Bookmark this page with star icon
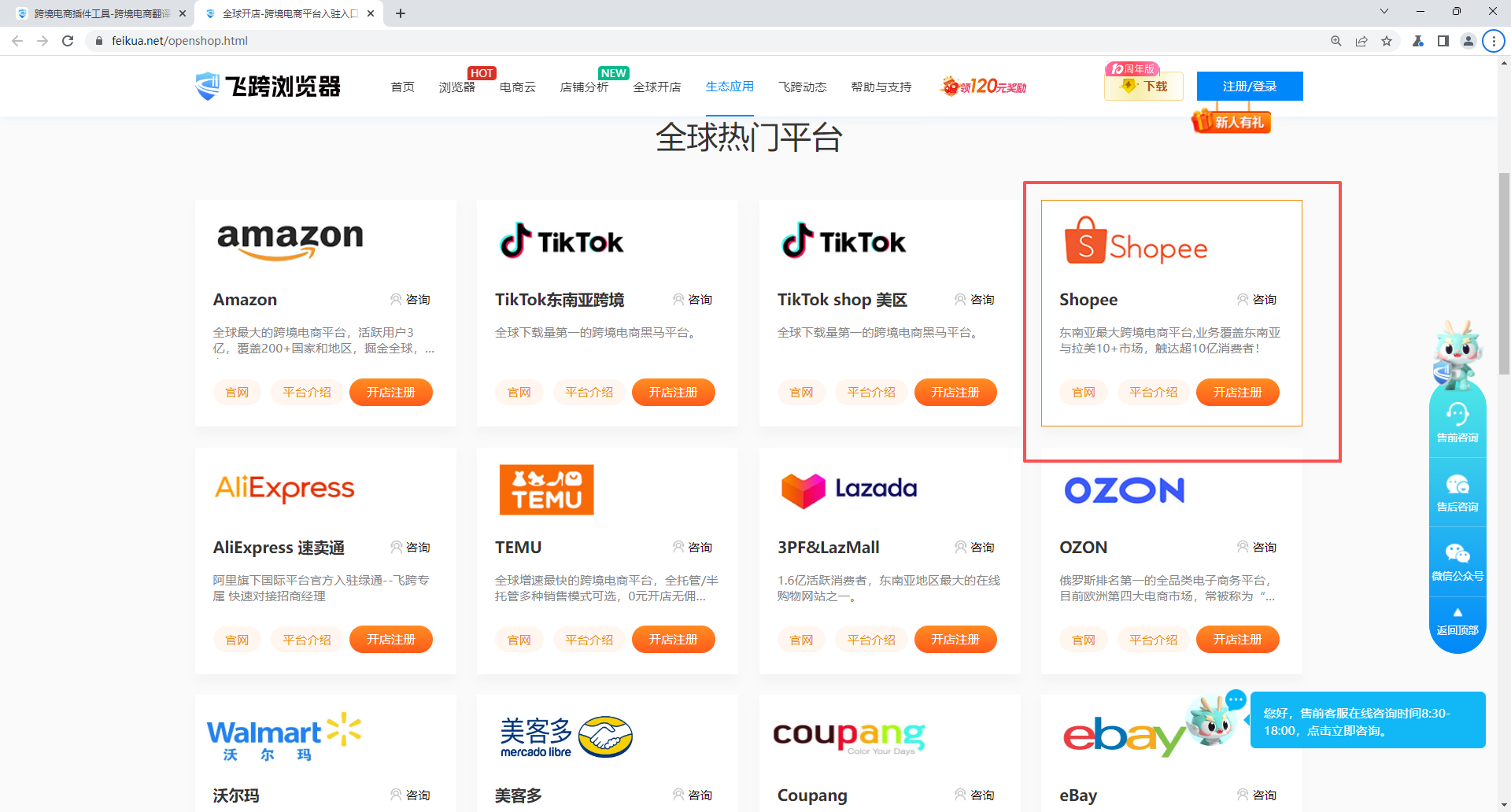Screen dimensions: 1511x812 pyautogui.click(x=1386, y=41)
